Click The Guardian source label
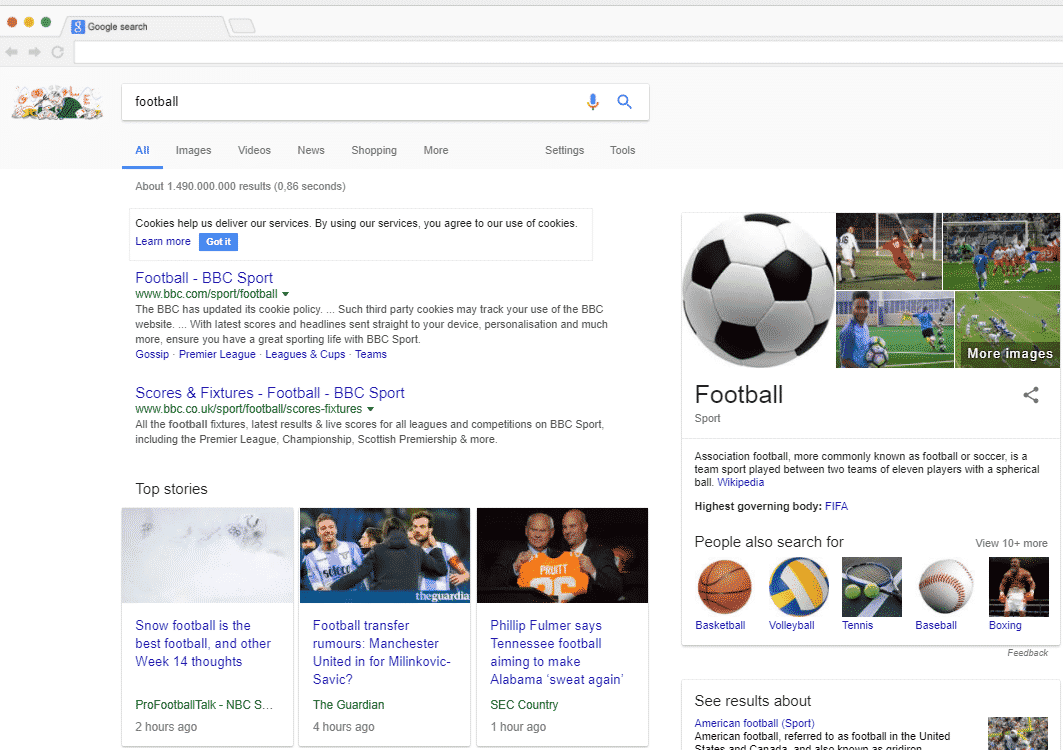 (348, 705)
